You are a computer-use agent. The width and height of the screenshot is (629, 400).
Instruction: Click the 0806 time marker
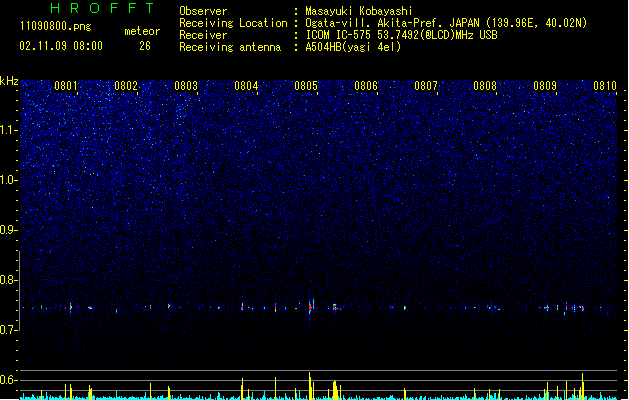click(x=366, y=86)
